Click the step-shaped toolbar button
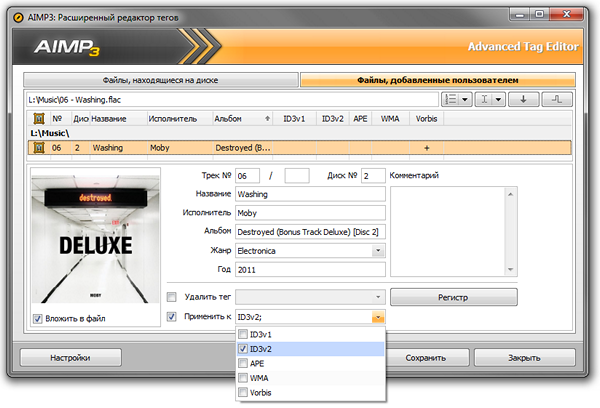This screenshot has width=600, height=408. click(x=557, y=100)
